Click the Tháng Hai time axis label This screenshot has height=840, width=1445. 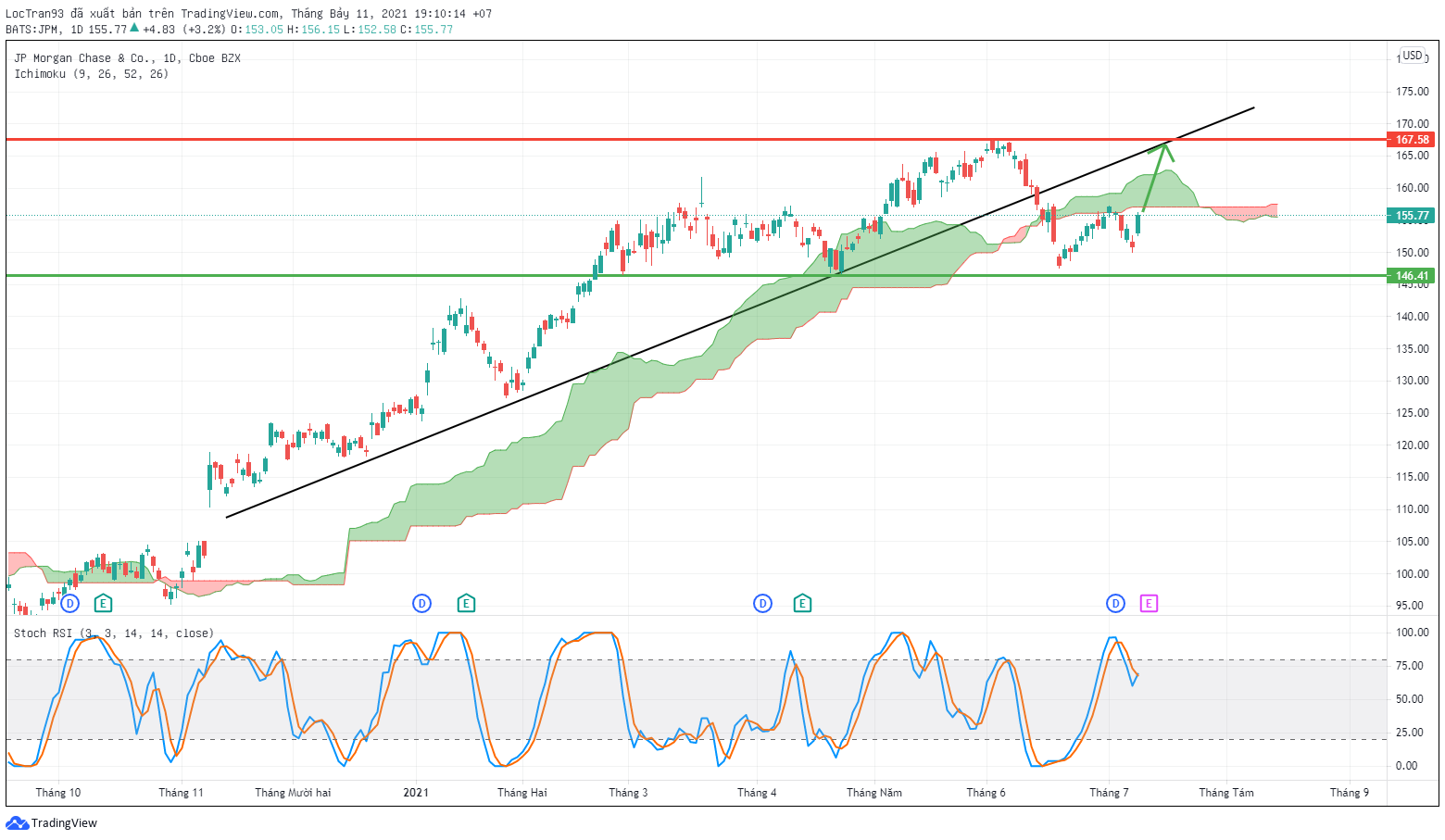[522, 793]
